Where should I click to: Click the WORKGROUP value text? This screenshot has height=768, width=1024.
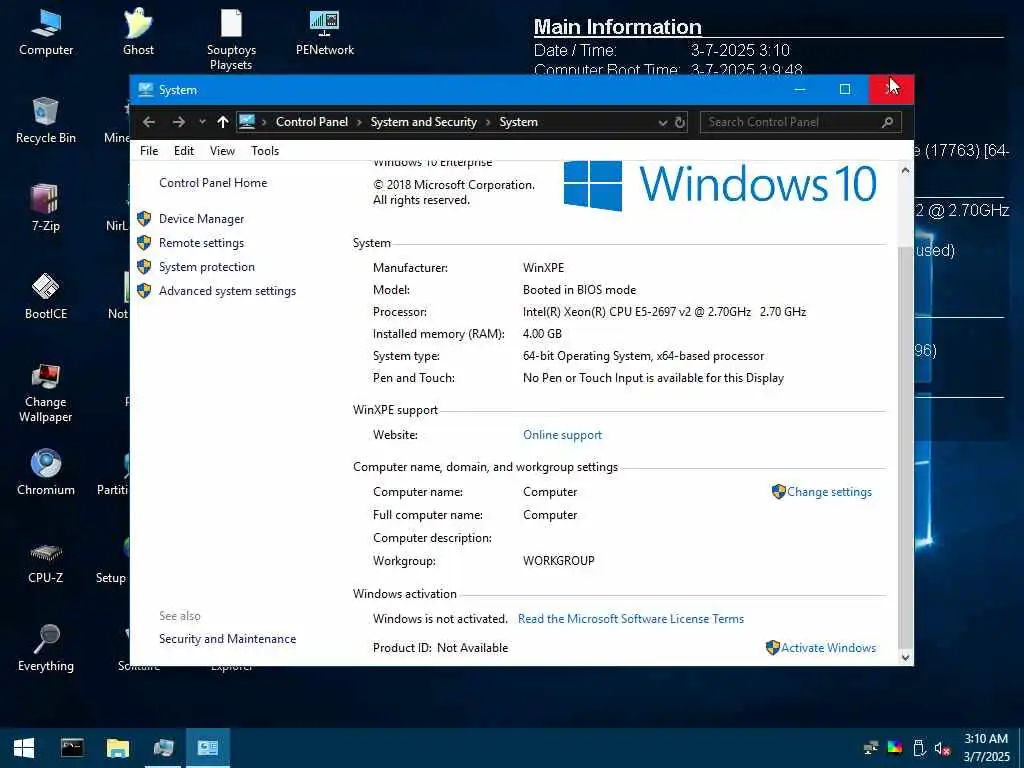point(558,561)
